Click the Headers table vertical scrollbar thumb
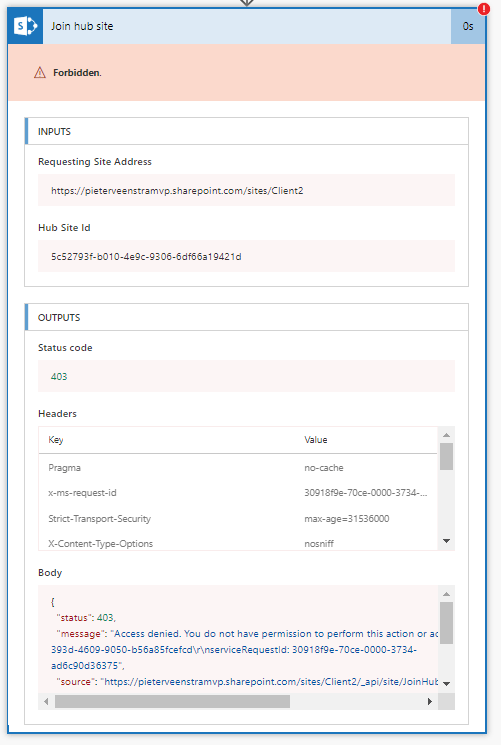 pyautogui.click(x=446, y=457)
